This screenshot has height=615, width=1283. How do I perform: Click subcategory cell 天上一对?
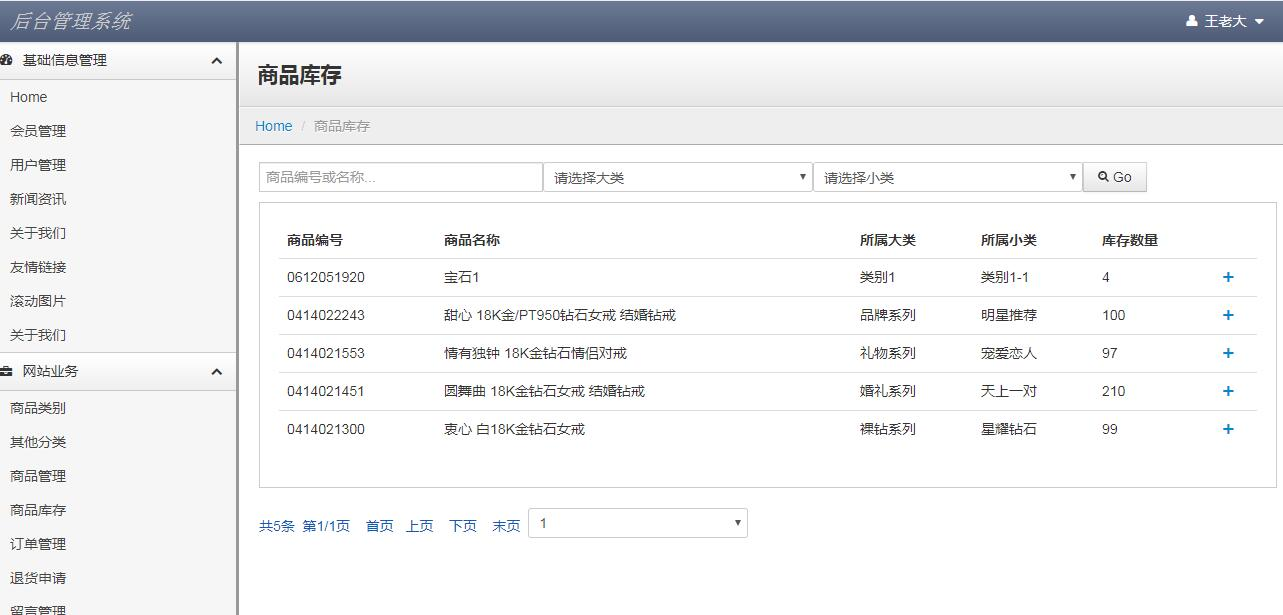coord(1009,391)
